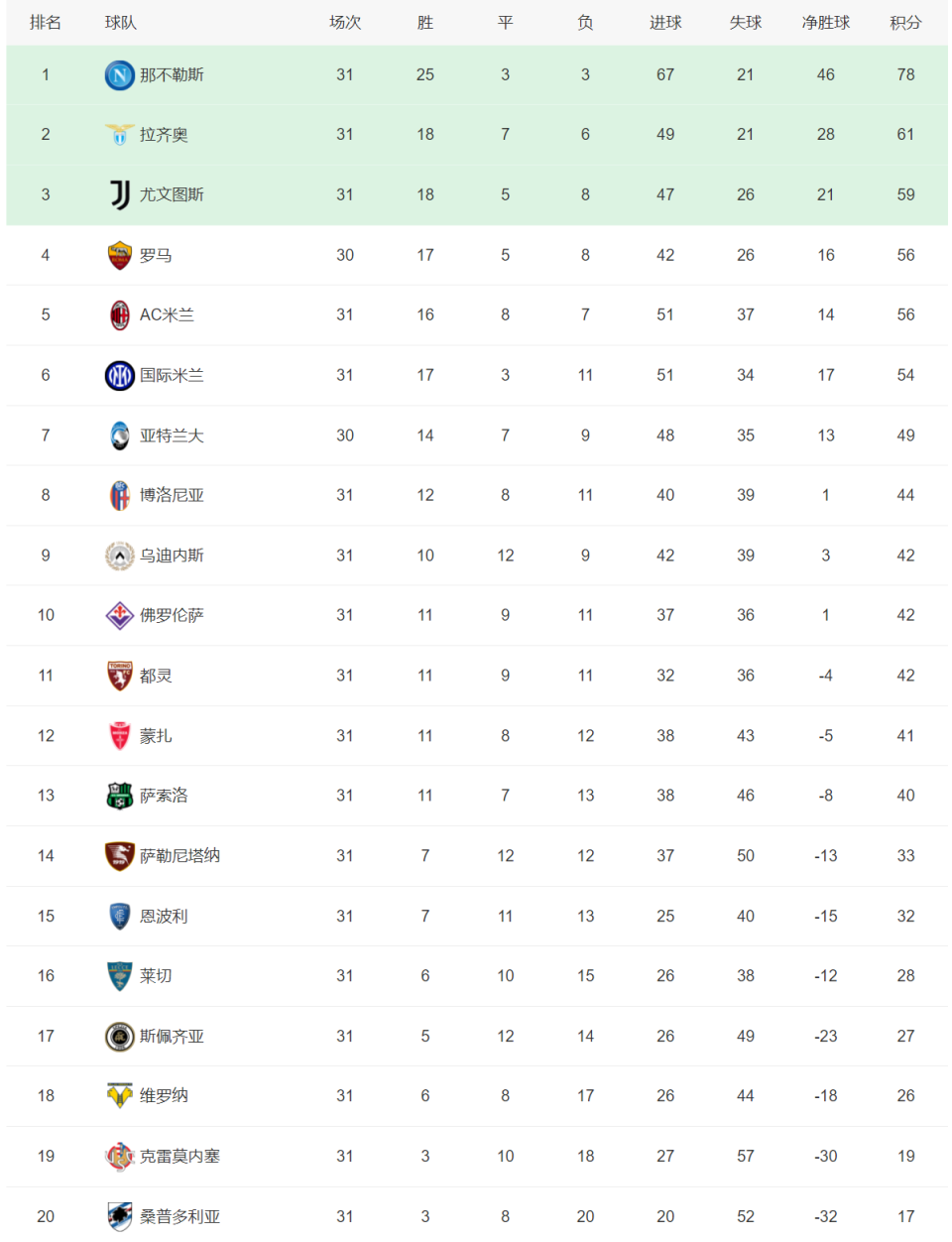This screenshot has width=952, height=1242.
Task: Click the Sassuolo green crest icon
Action: (x=120, y=796)
